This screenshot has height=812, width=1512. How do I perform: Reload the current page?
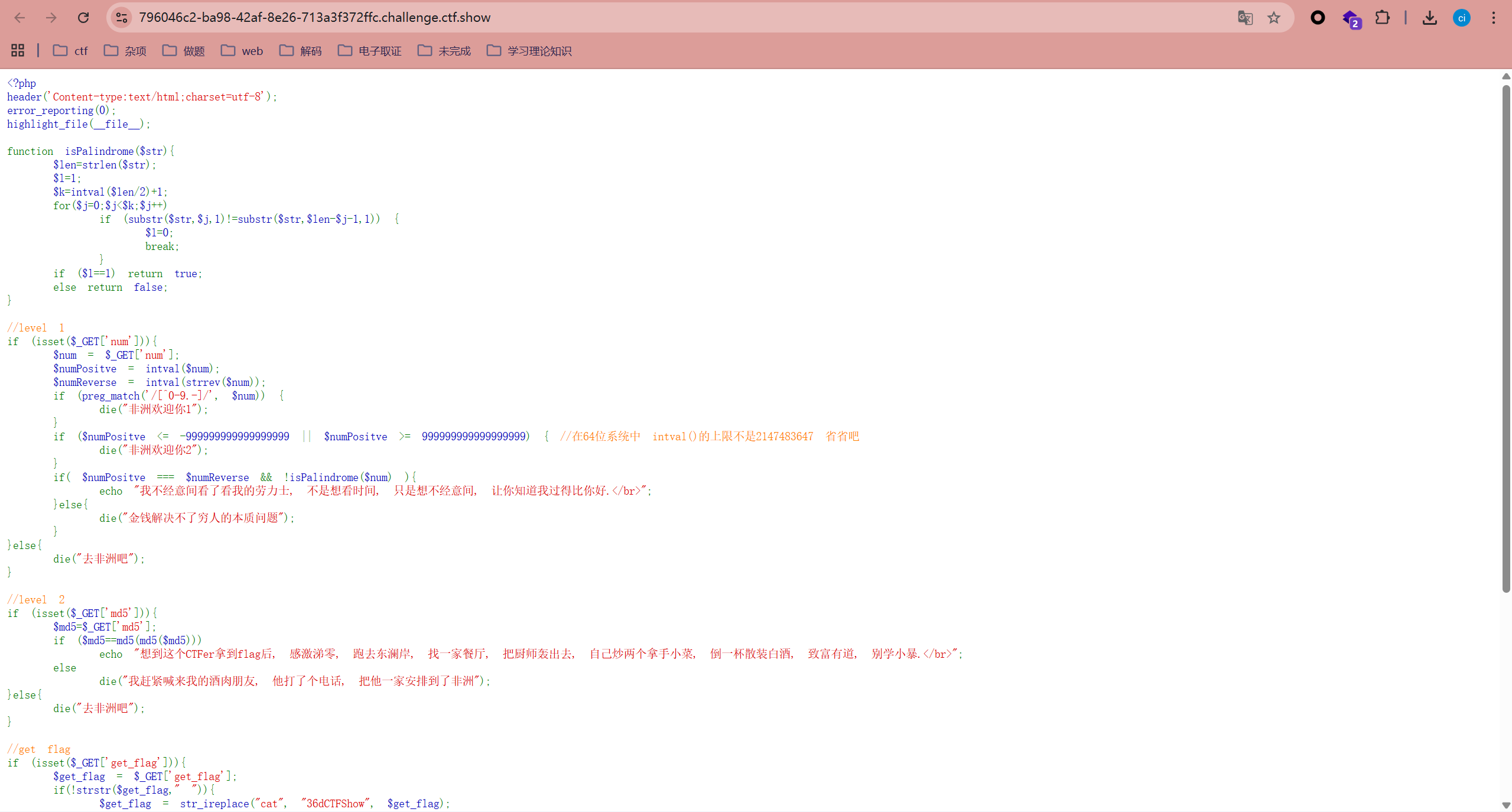[83, 18]
